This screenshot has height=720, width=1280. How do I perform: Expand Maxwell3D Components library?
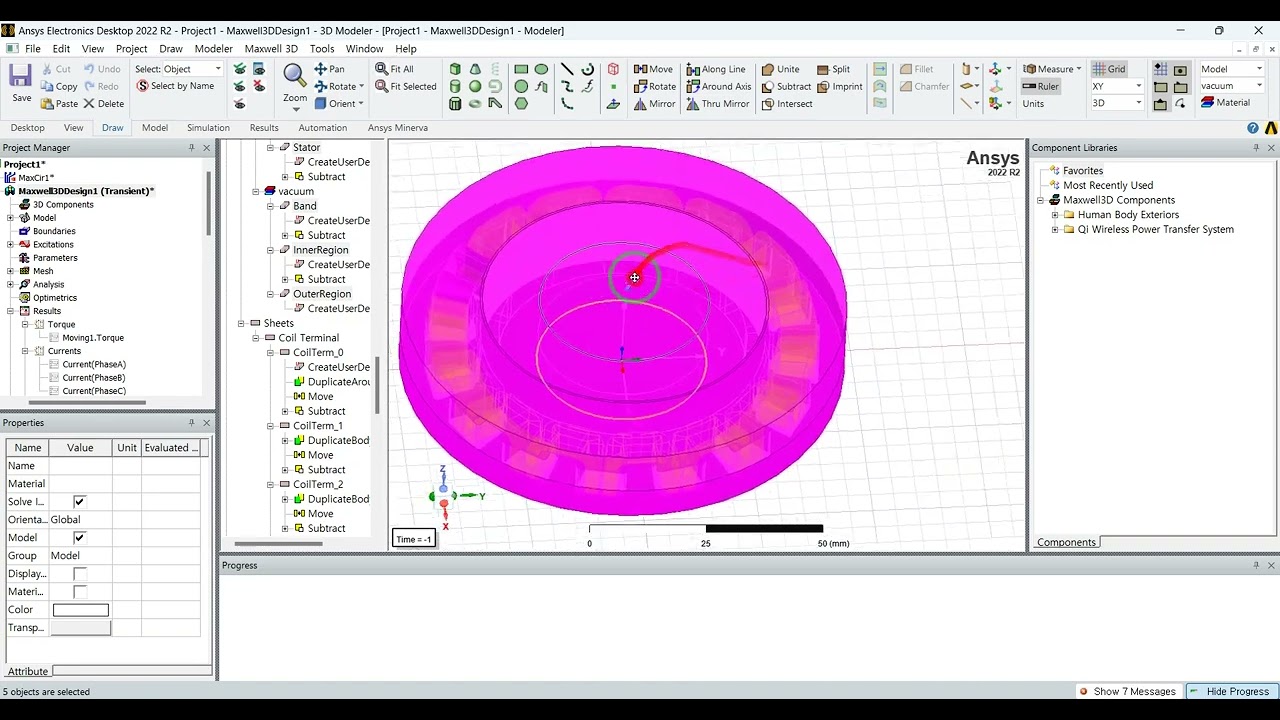pos(1041,200)
